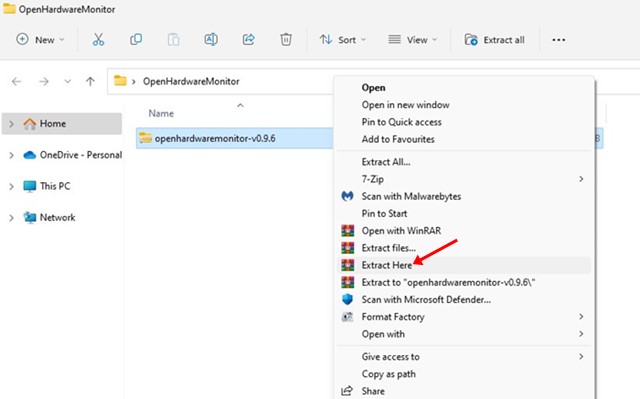
Task: Choose Copy as path
Action: [464, 374]
